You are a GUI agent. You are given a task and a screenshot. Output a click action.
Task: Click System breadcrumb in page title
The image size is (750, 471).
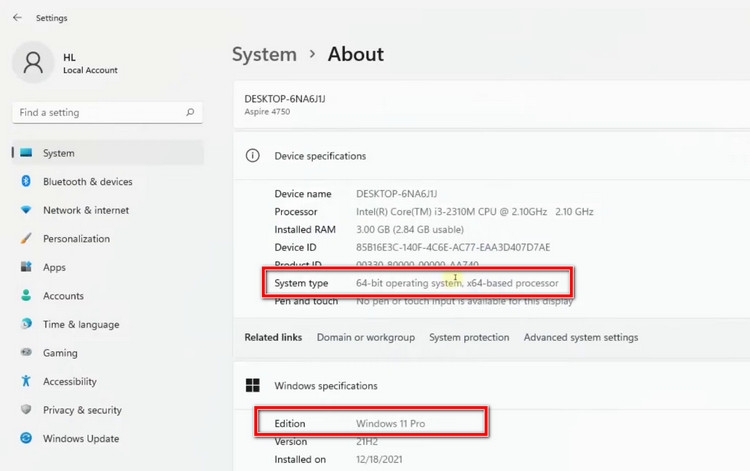coord(265,54)
